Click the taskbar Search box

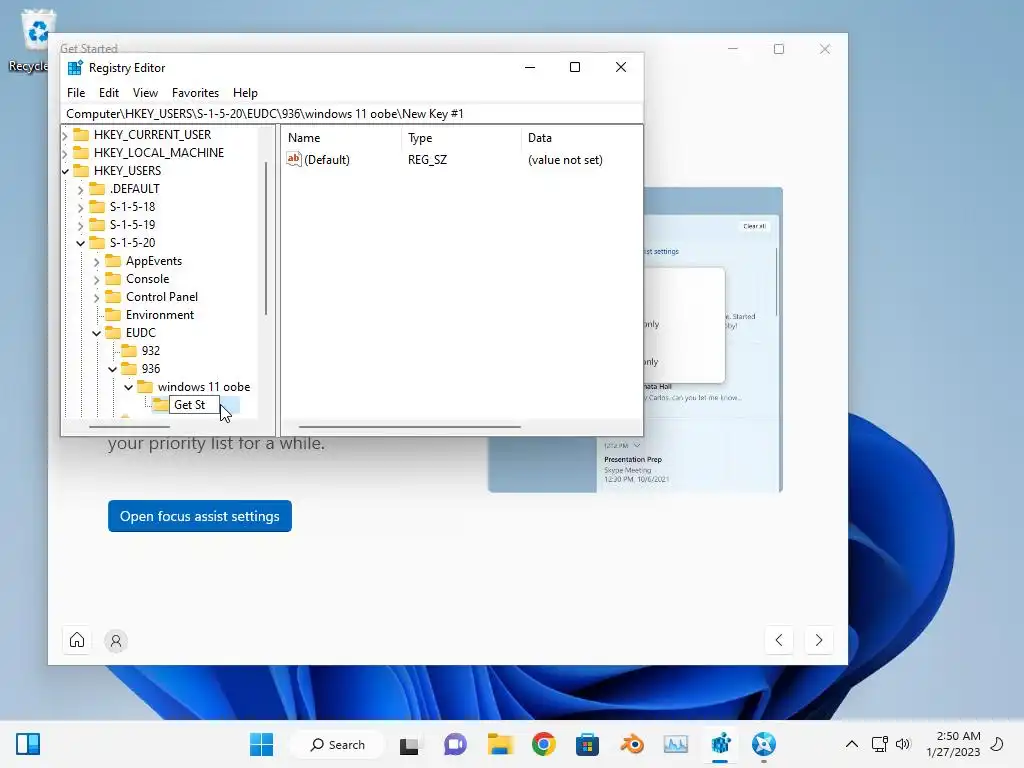pyautogui.click(x=337, y=744)
